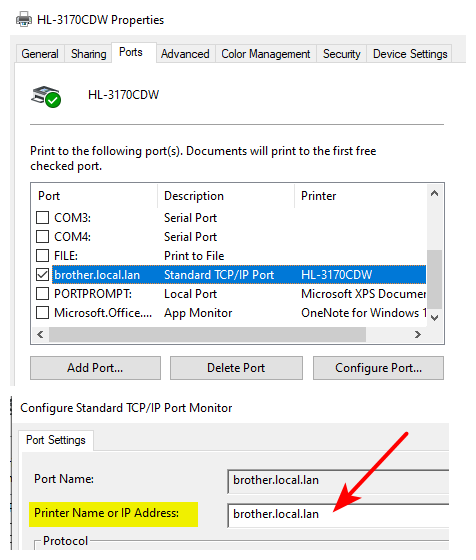
Task: Open the Color Management tab
Action: click(266, 54)
